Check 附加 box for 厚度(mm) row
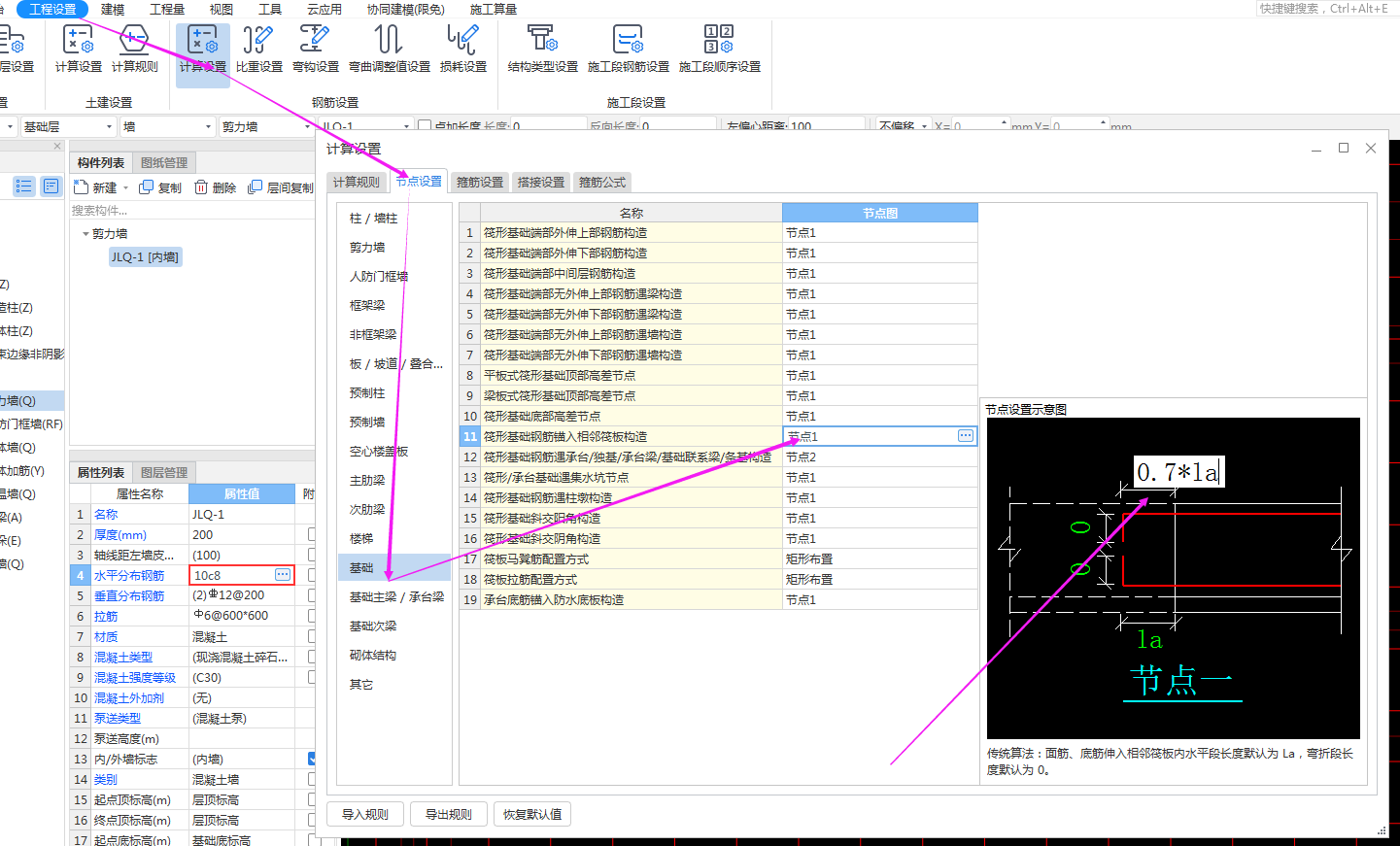Image resolution: width=1400 pixels, height=846 pixels. pyautogui.click(x=312, y=534)
